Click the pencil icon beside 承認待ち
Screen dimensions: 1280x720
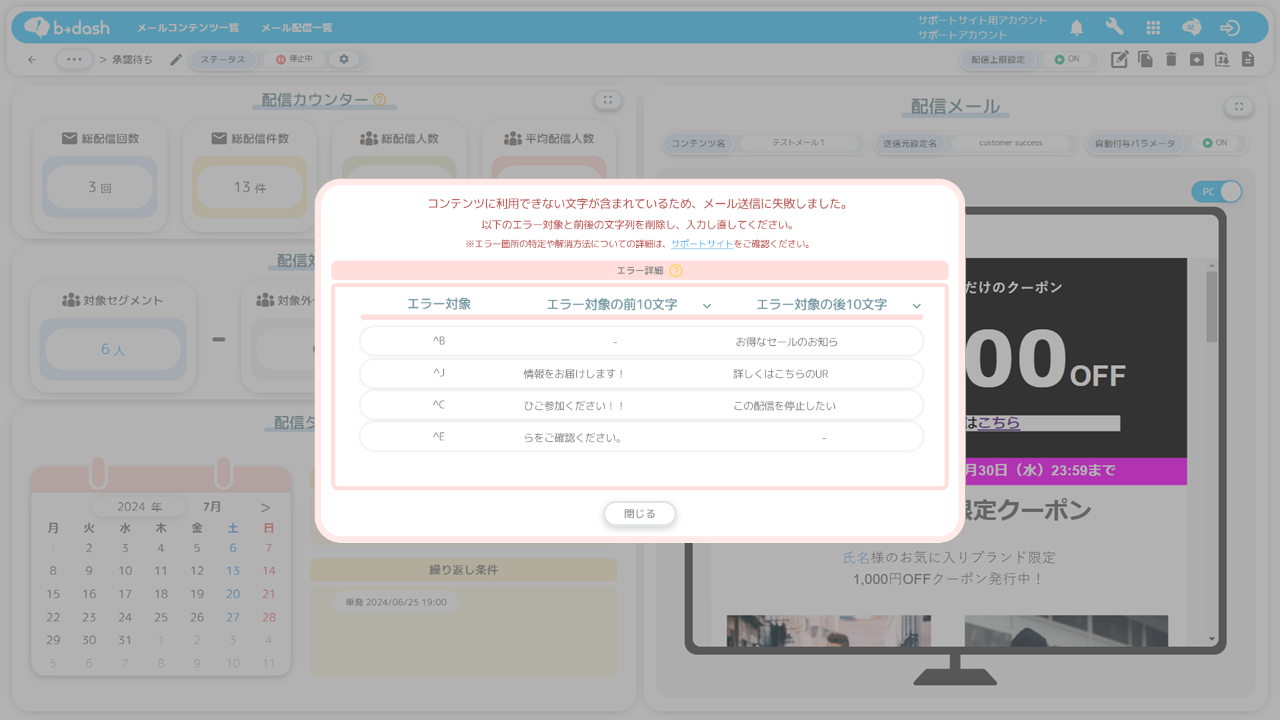(x=176, y=60)
